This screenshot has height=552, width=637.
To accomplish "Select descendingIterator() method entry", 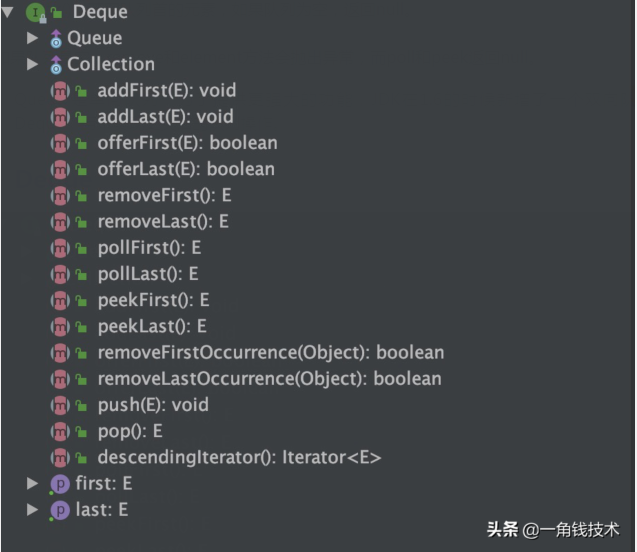I will pyautogui.click(x=239, y=458).
